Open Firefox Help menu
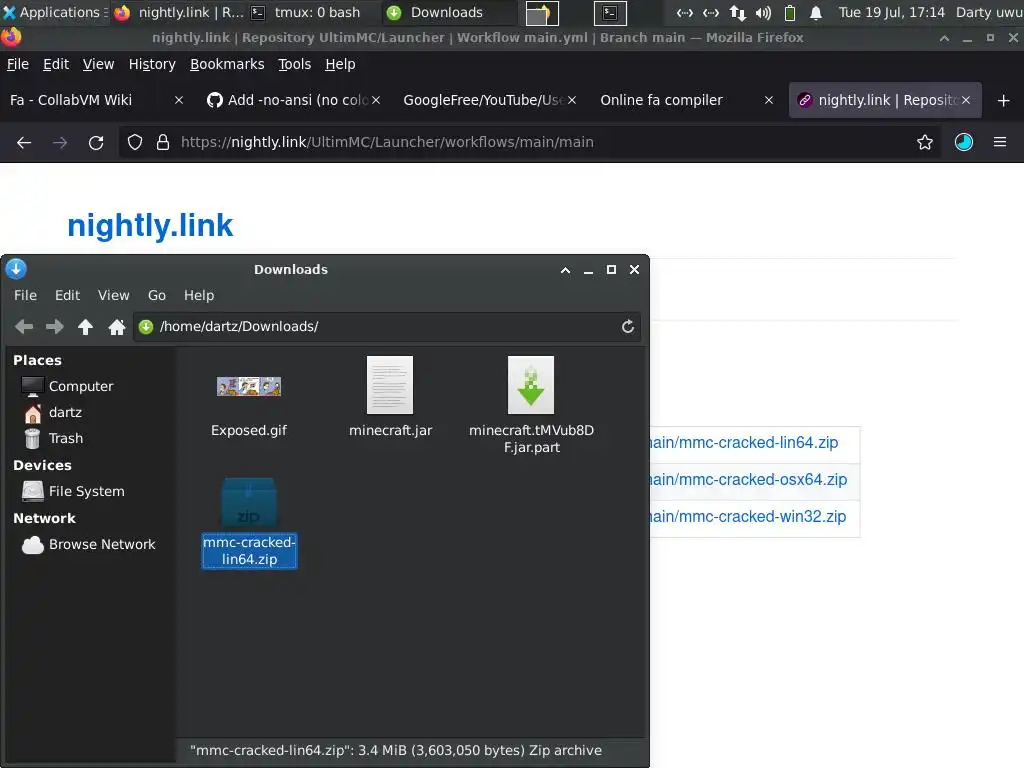 click(x=340, y=64)
